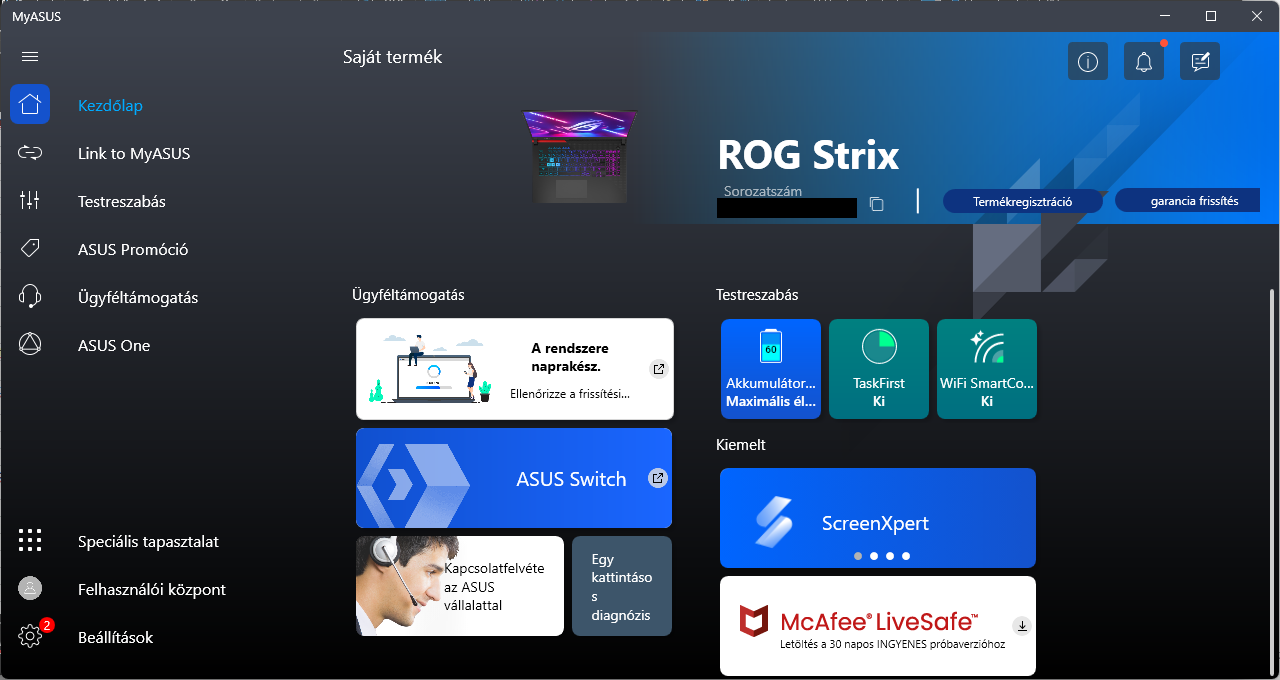The height and width of the screenshot is (680, 1280).
Task: Select Felhasználói központ menu label
Action: point(152,589)
